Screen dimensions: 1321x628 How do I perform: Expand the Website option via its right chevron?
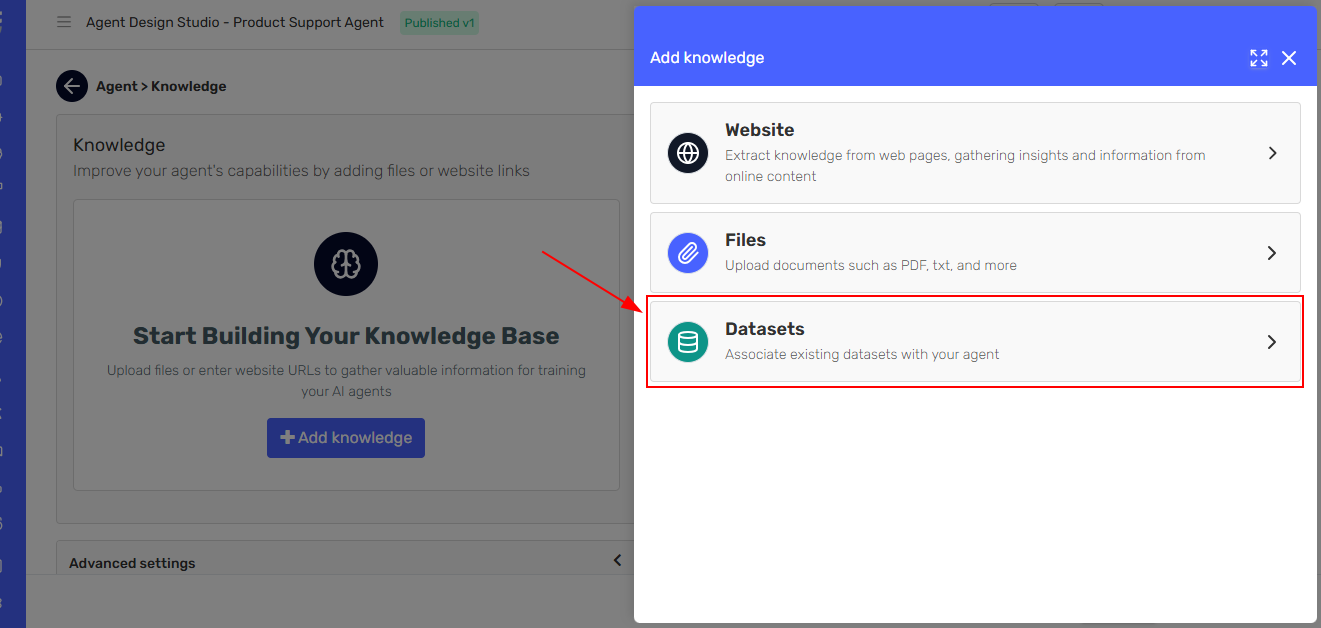tap(1272, 153)
